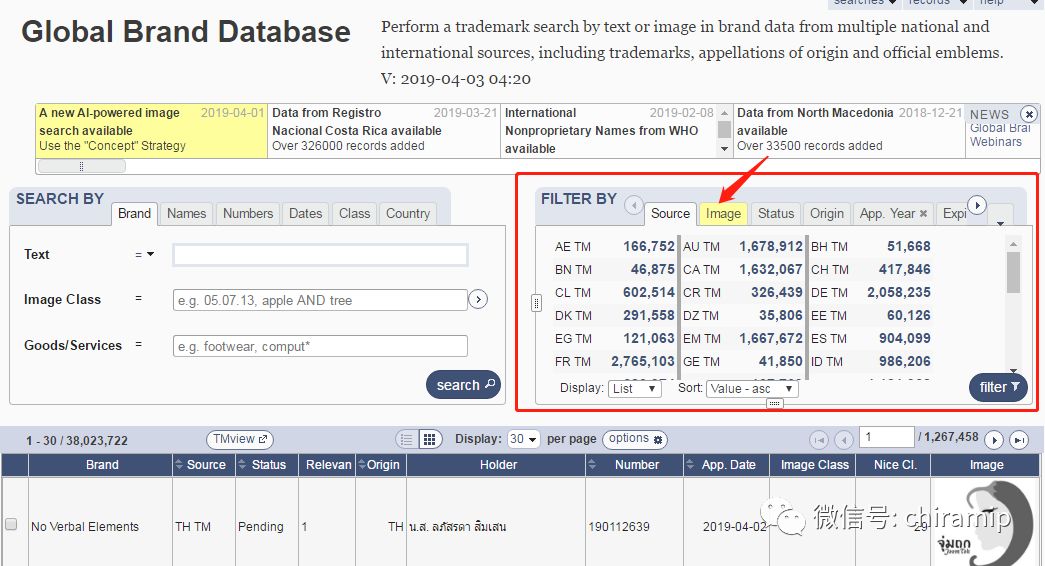Click the Image Class input field
Screen dimensions: 1045x566
(320, 300)
